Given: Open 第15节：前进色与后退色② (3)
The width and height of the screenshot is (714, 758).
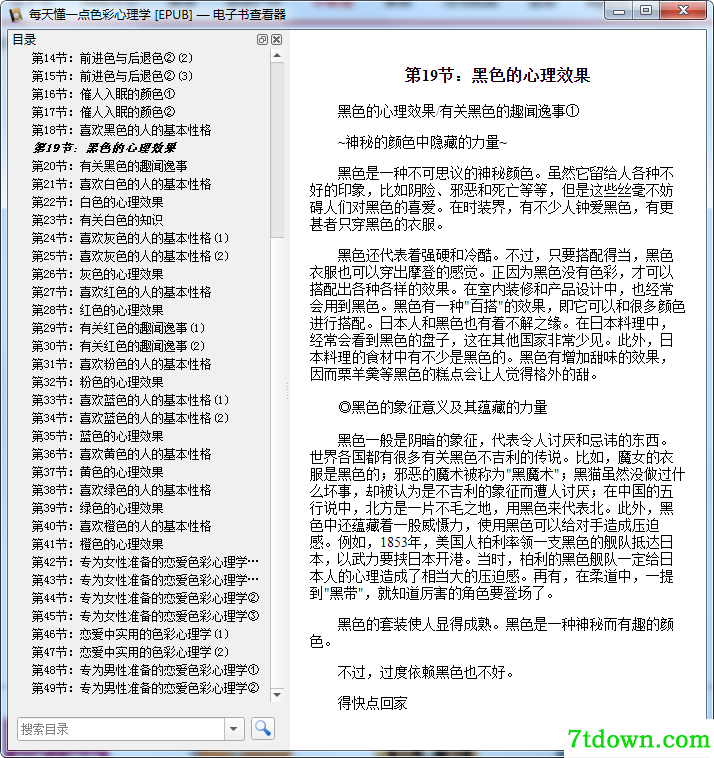Looking at the screenshot, I should coord(112,76).
